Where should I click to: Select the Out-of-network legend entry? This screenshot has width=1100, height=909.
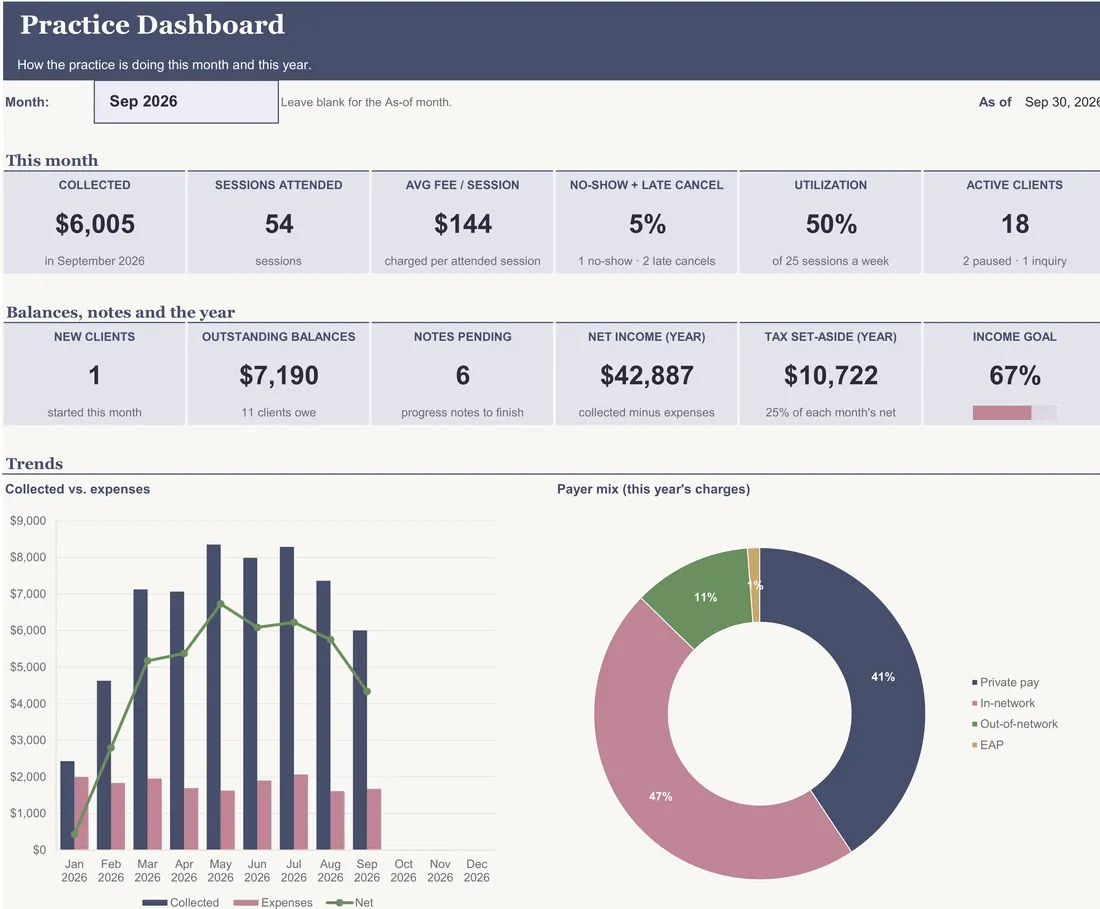pos(1014,724)
